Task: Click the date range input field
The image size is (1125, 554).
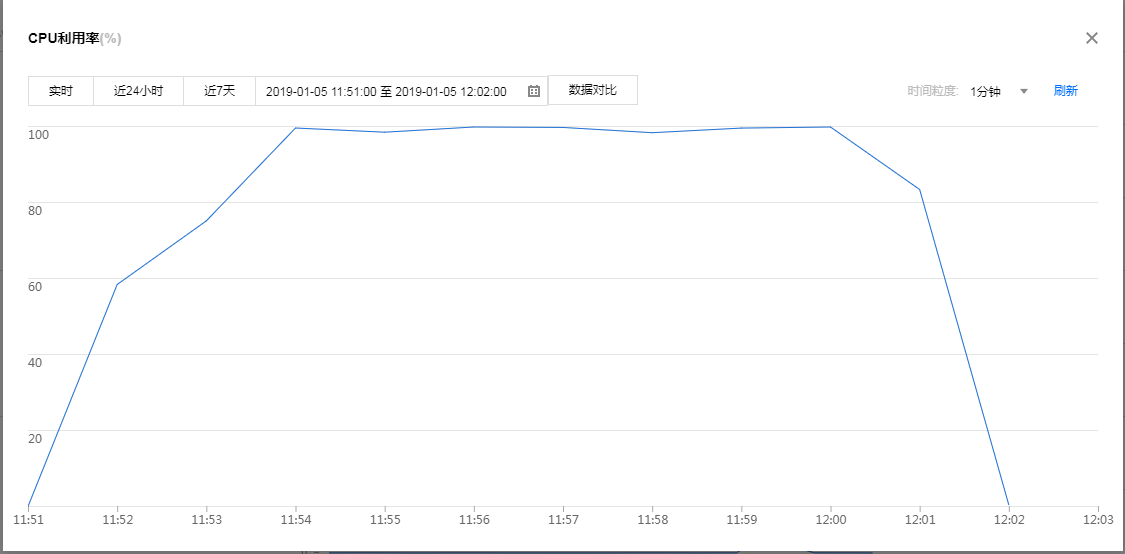Action: (386, 91)
